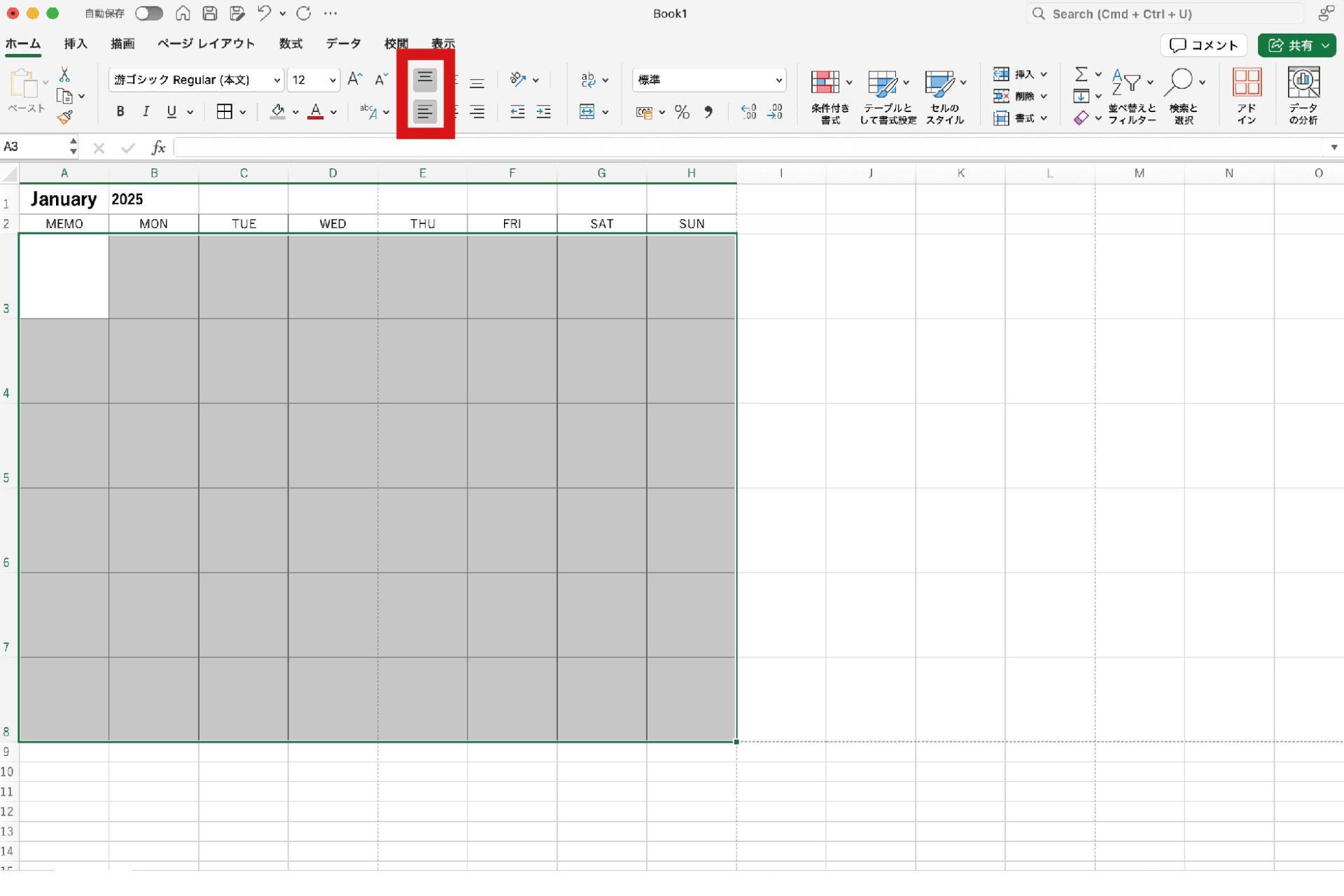Open the コメント comments button
Viewport: 1344px width, 896px height.
[1203, 45]
